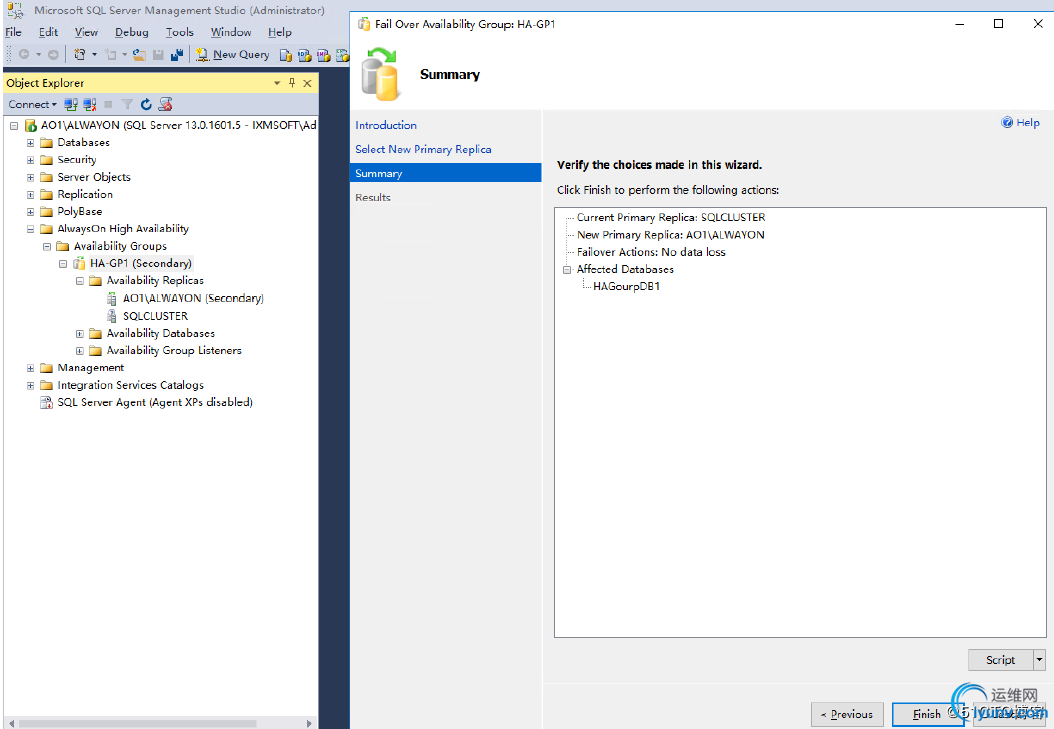Collapse the HA-GP1 (Secondary) node
1054x729 pixels.
click(x=63, y=263)
